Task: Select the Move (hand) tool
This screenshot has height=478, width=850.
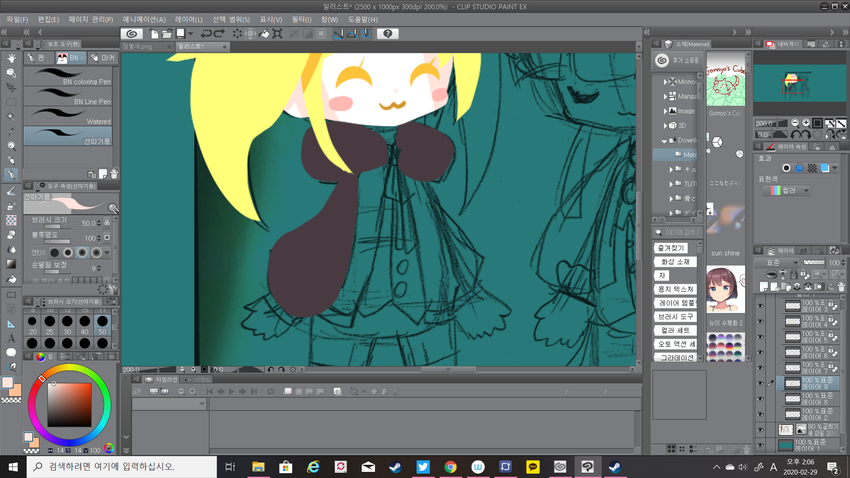Action: click(x=11, y=58)
